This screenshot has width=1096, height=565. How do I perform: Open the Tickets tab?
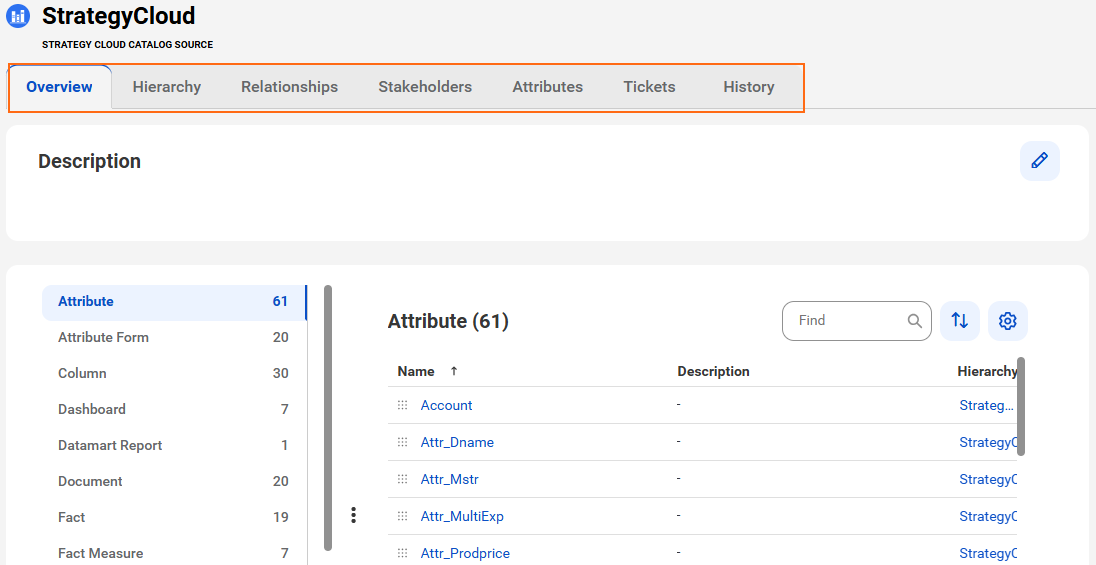649,87
